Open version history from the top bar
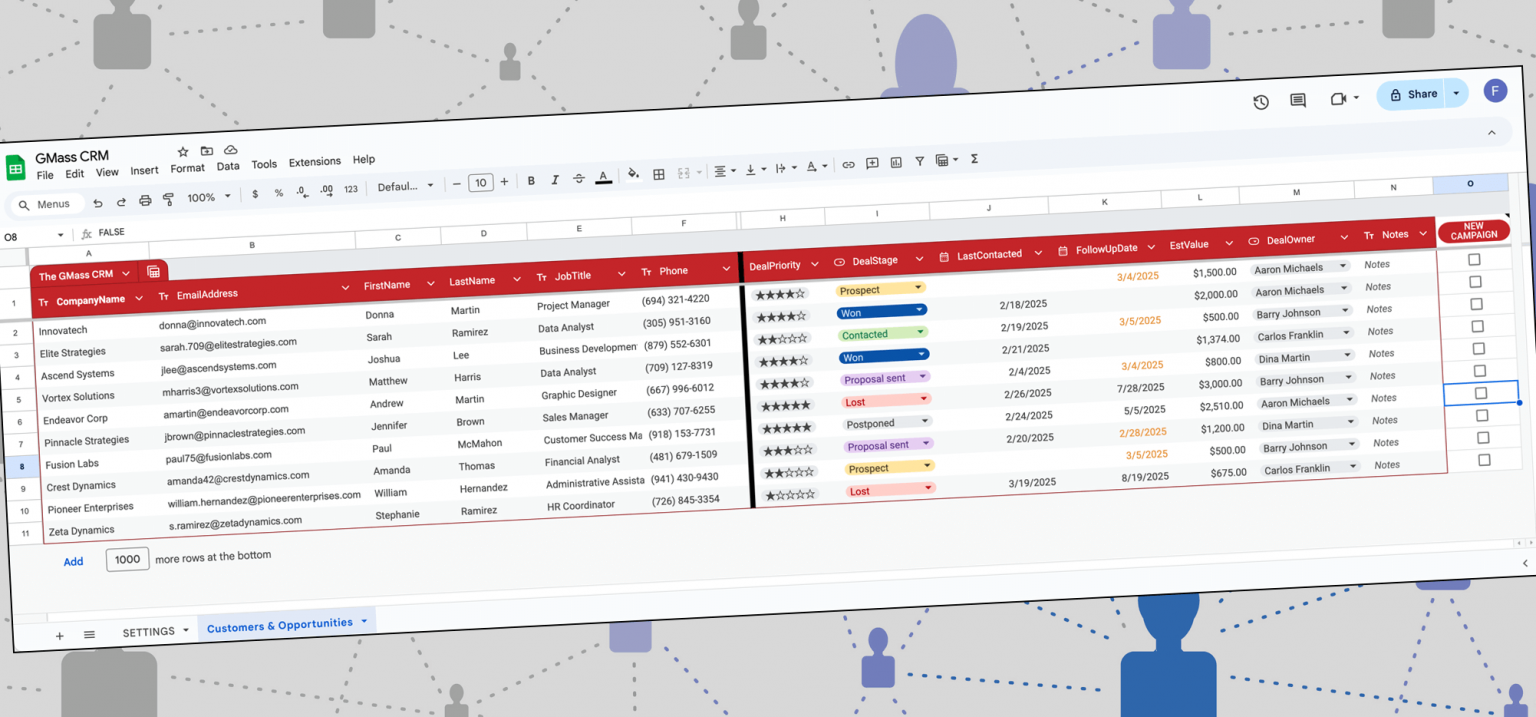The height and width of the screenshot is (717, 1536). coord(1261,102)
